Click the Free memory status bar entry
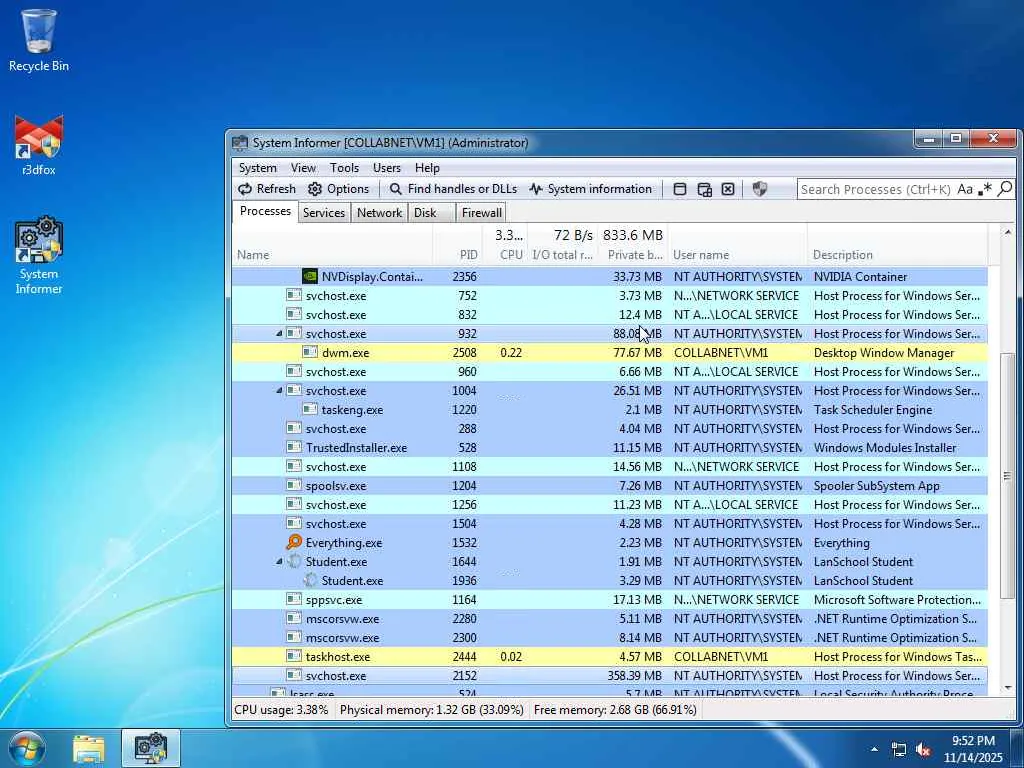Image resolution: width=1024 pixels, height=768 pixels. 615,710
